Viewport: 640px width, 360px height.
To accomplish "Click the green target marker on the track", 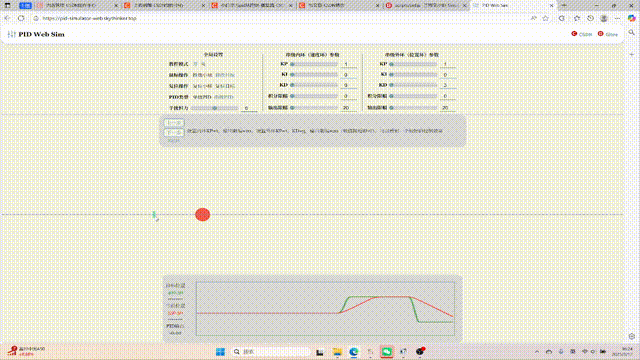I will pyautogui.click(x=154, y=214).
